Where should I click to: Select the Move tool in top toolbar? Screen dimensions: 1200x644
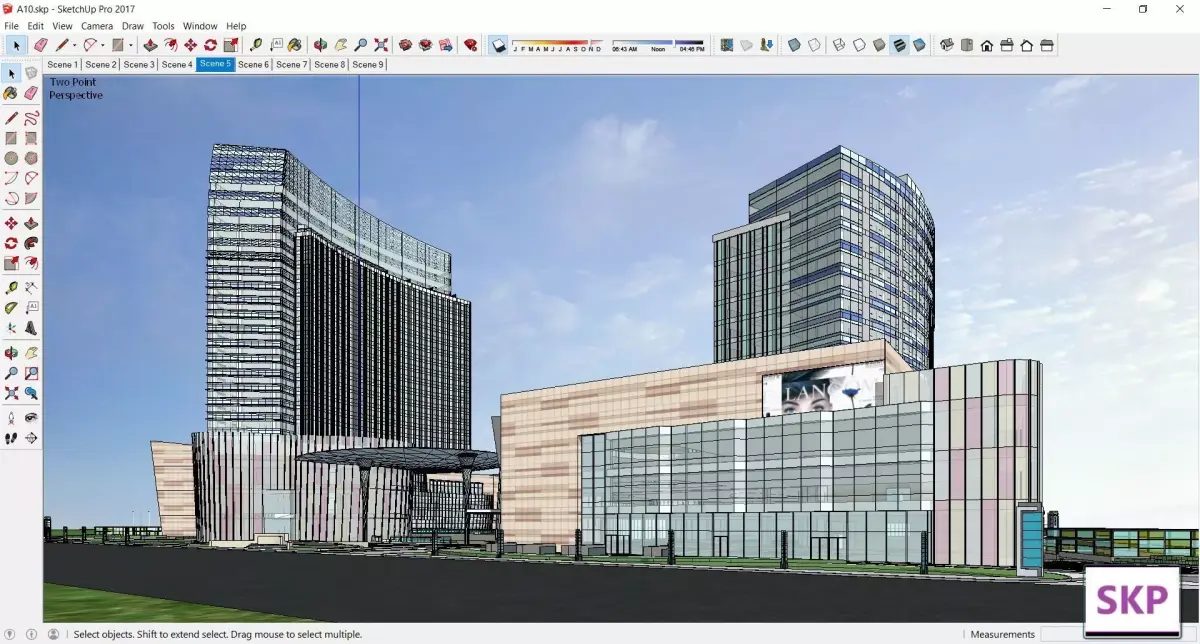click(190, 45)
